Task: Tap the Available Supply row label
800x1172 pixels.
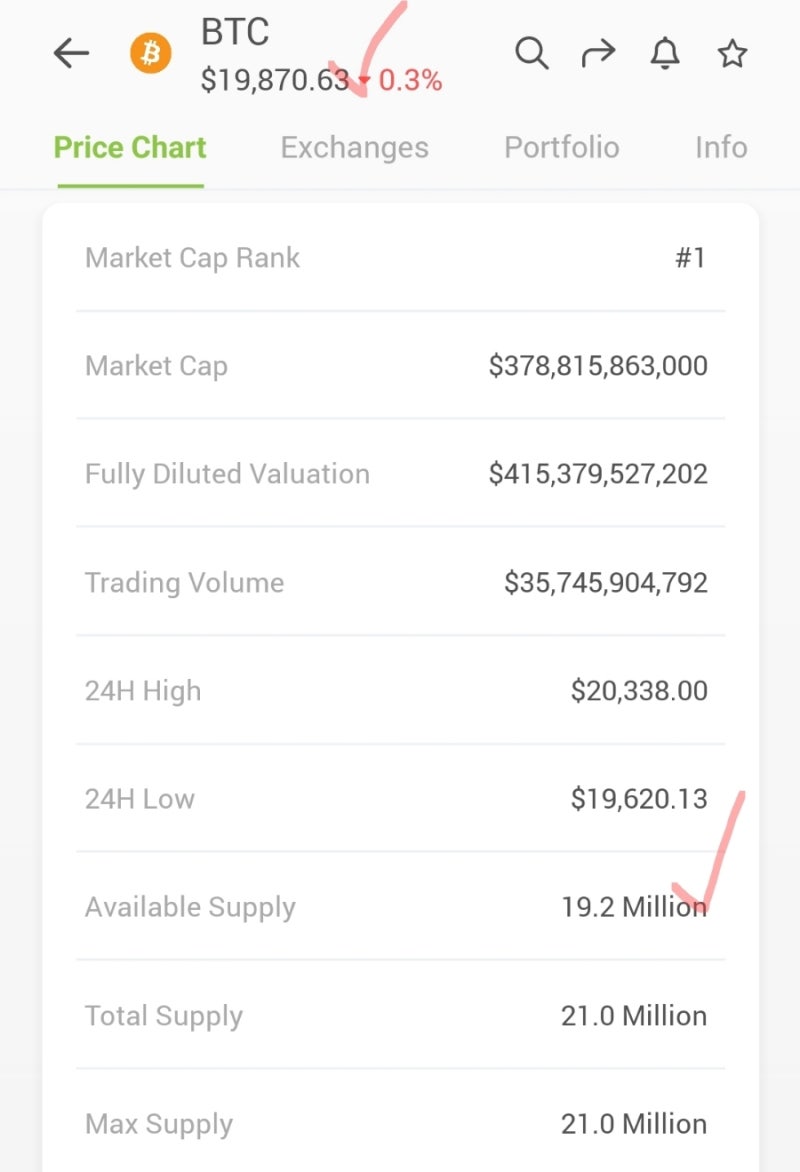Action: 190,907
